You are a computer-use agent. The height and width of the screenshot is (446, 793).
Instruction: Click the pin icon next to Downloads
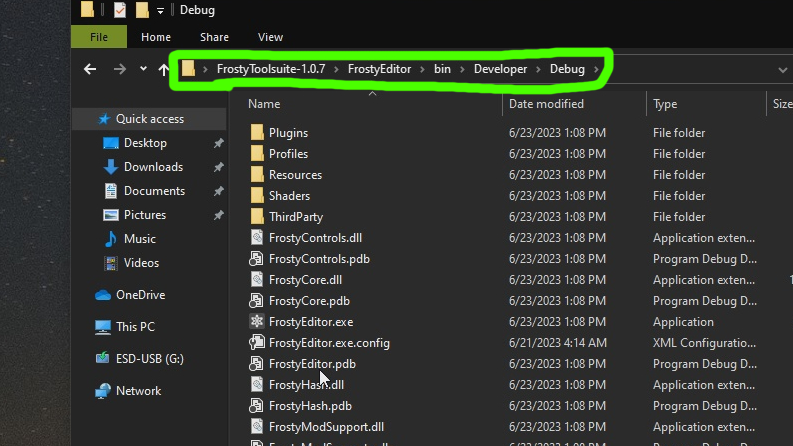[x=218, y=167]
